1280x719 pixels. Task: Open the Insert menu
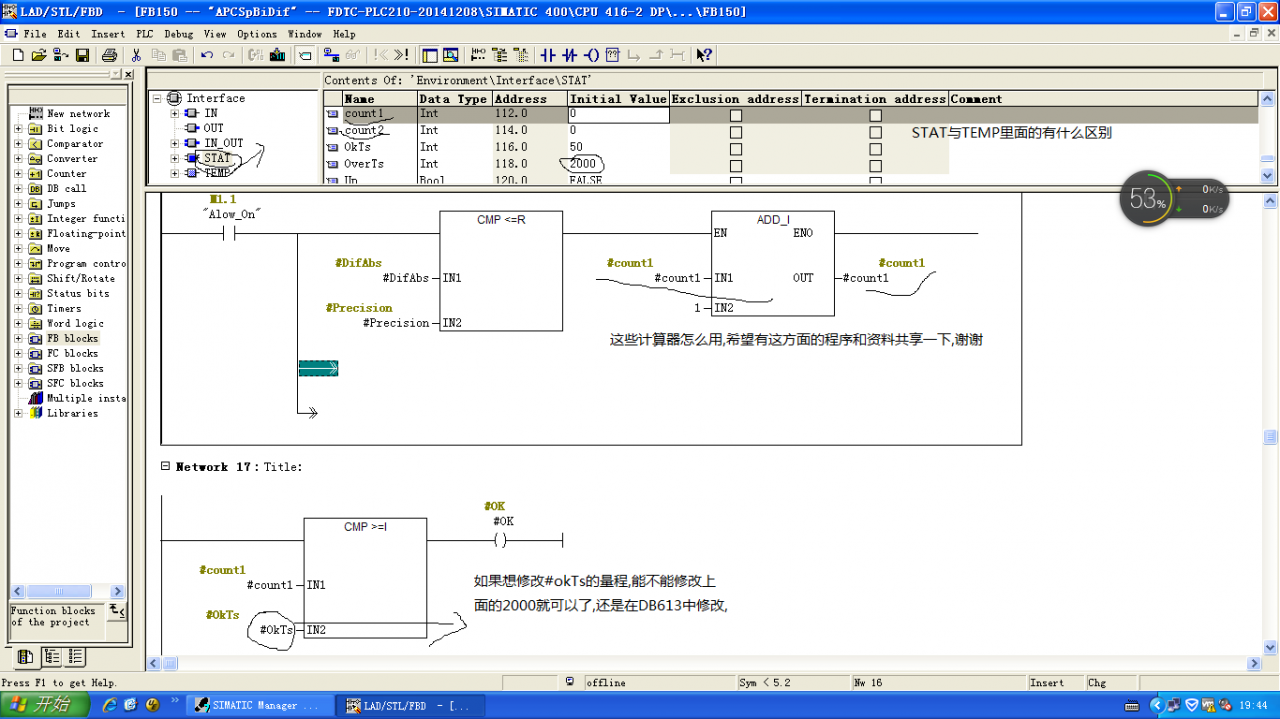pos(108,34)
